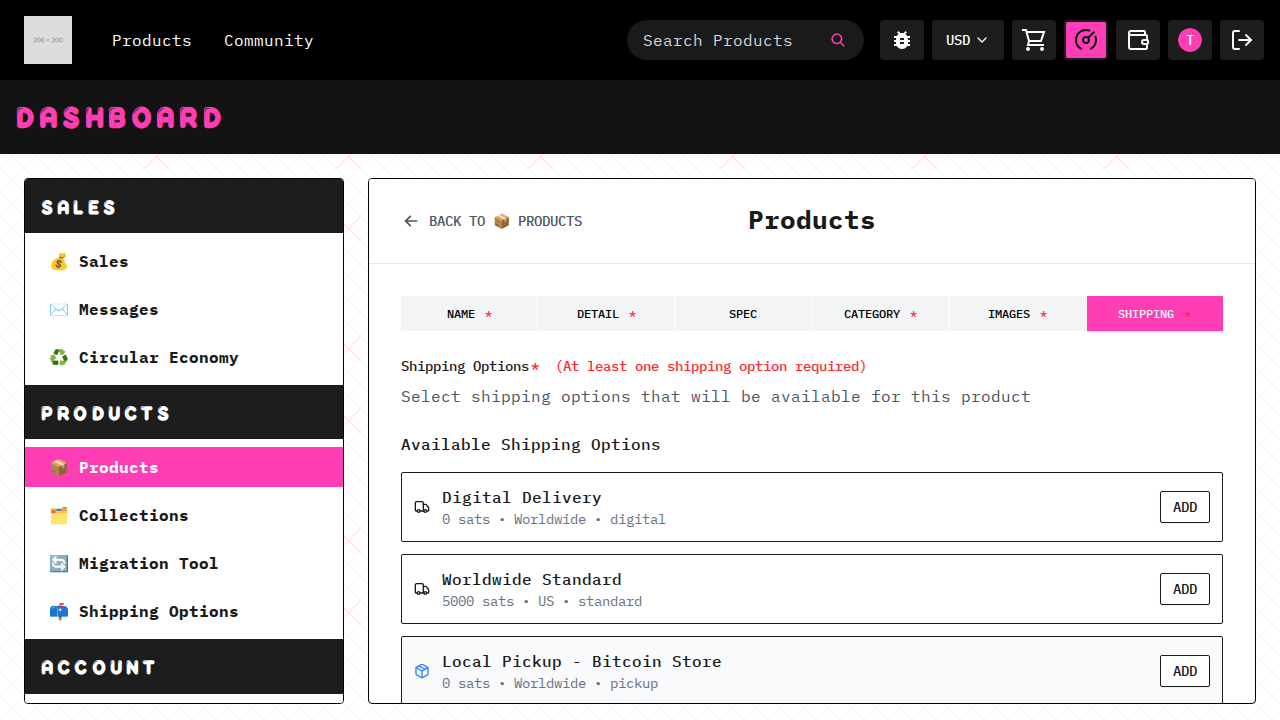This screenshot has width=1280, height=720.
Task: Click the envelope icon beside Messages
Action: click(x=59, y=309)
